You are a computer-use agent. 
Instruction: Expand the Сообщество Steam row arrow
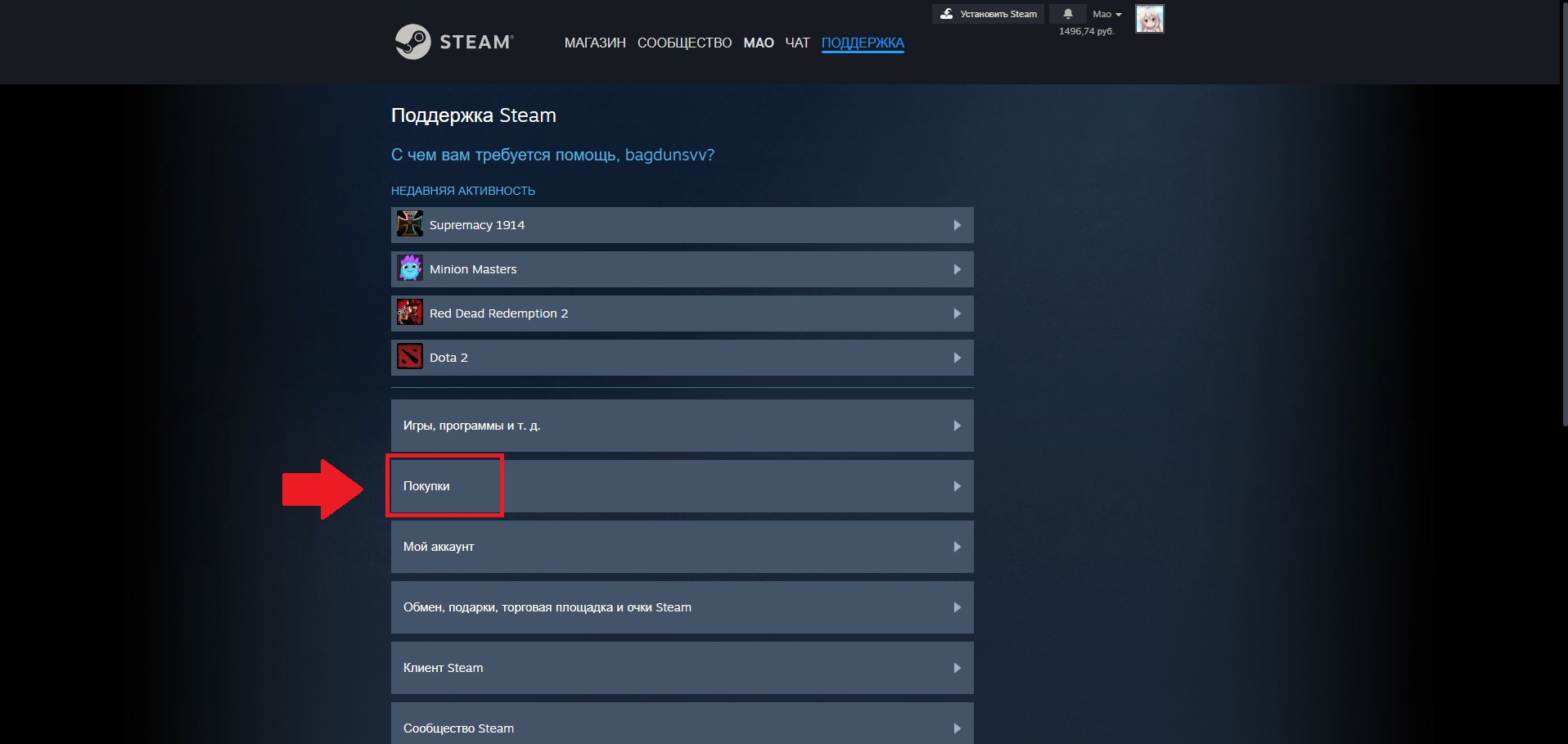point(957,728)
